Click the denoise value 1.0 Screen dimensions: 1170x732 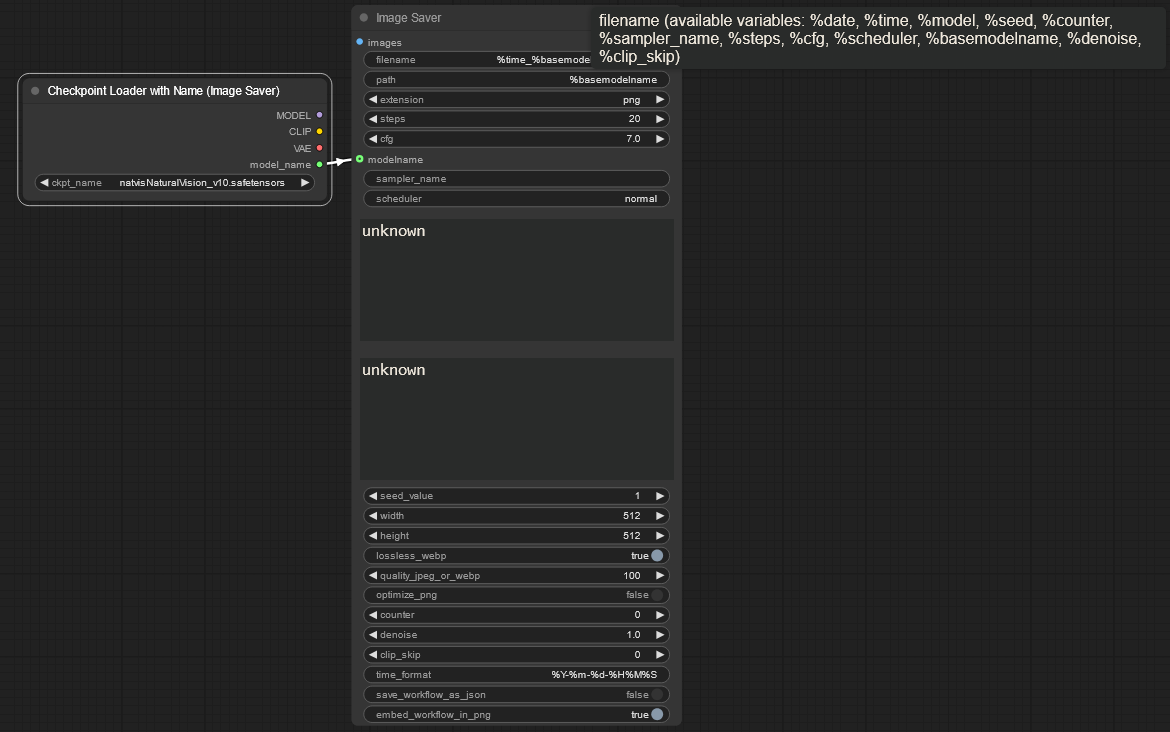(x=633, y=635)
